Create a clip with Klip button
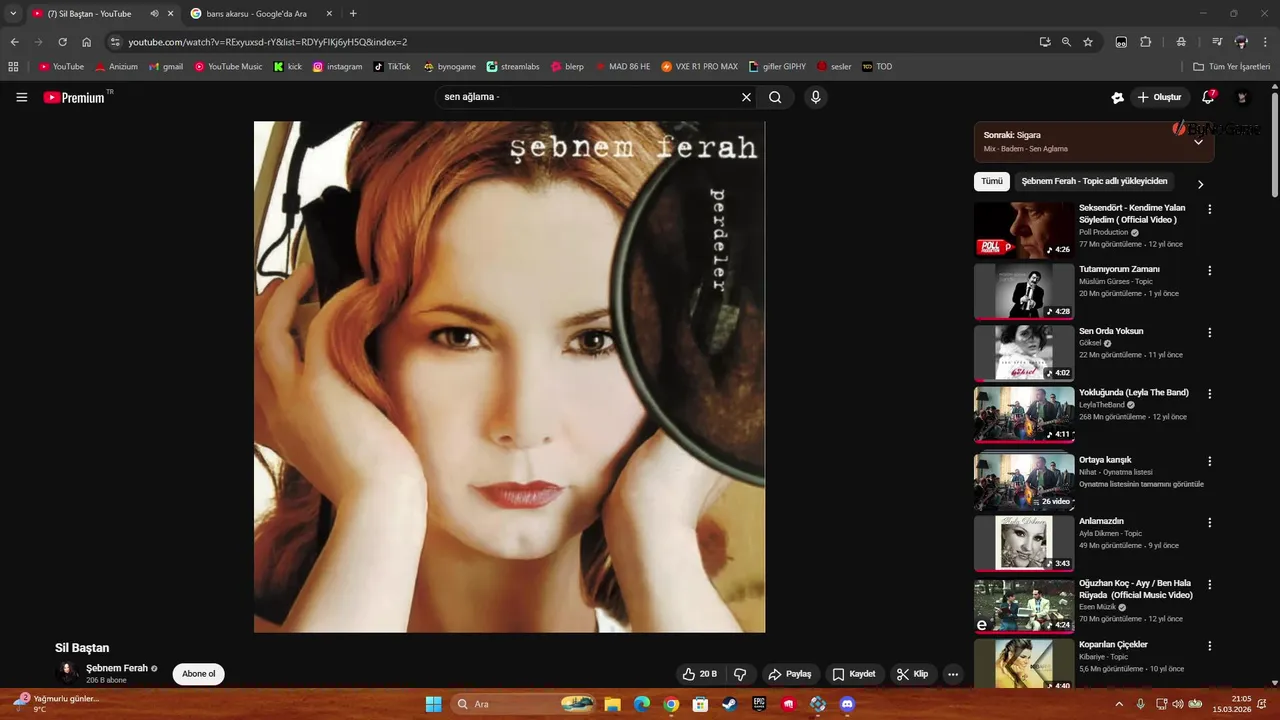The height and width of the screenshot is (720, 1280). point(912,674)
